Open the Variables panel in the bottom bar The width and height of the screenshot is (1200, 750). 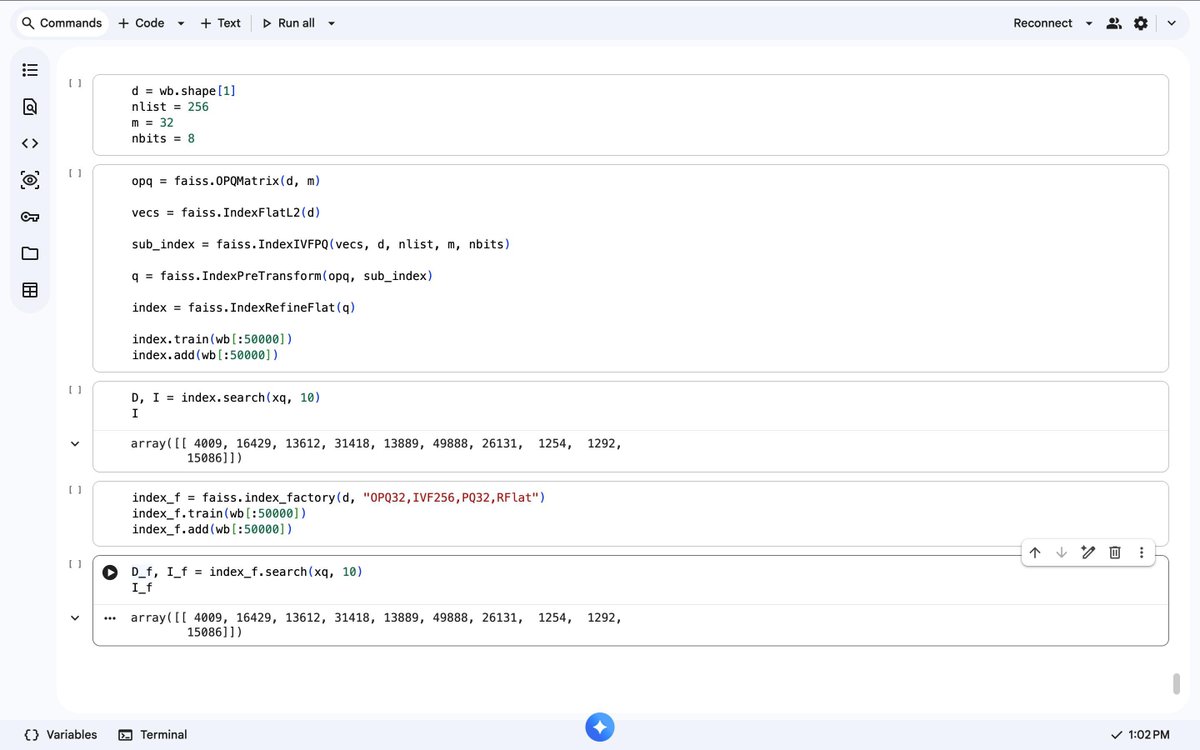(x=61, y=734)
